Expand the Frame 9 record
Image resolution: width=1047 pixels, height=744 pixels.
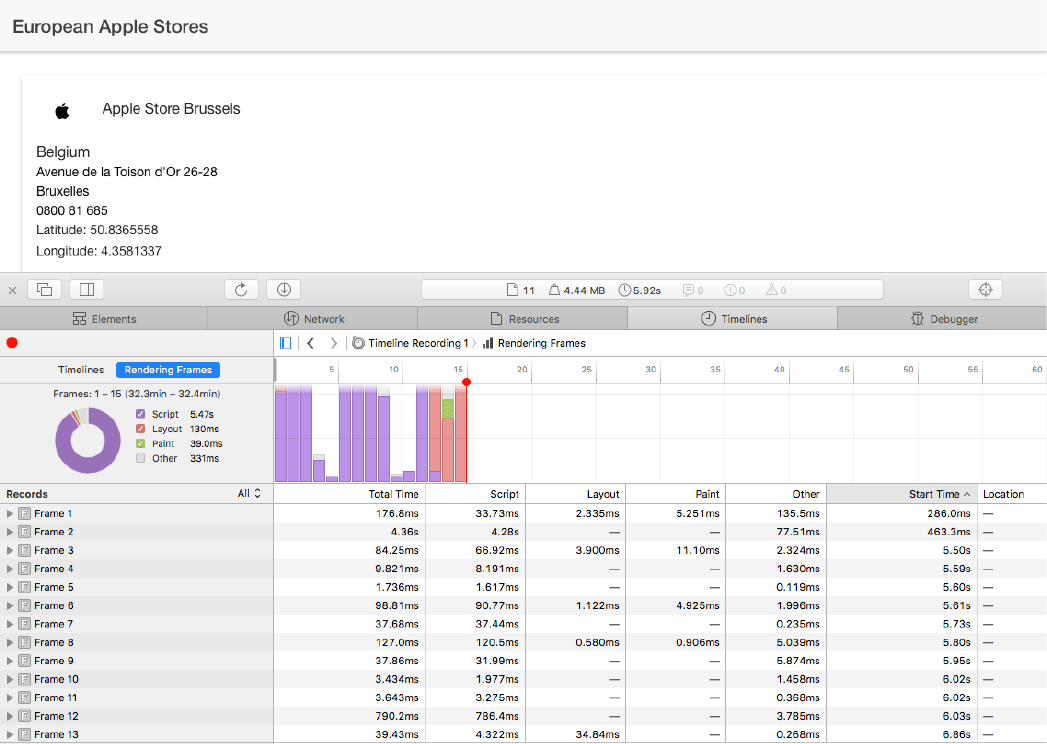point(9,661)
